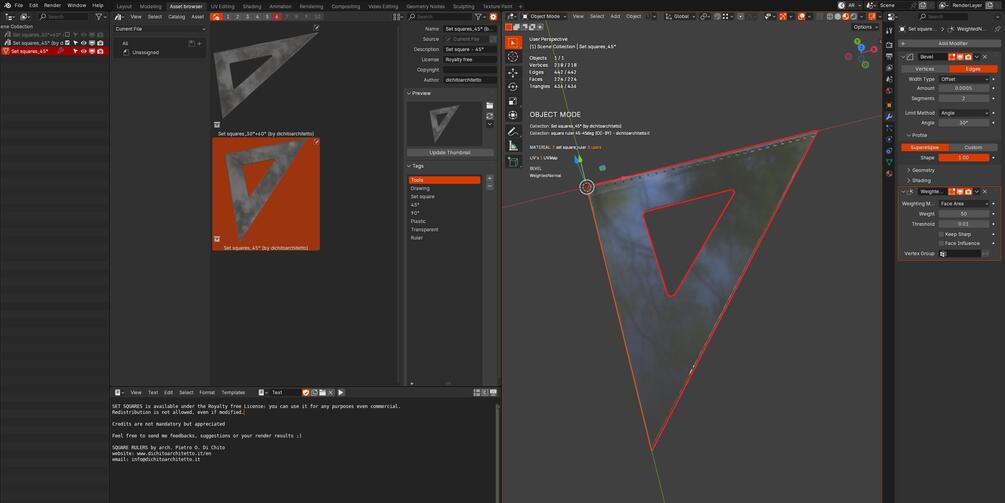The height and width of the screenshot is (503, 1005).
Task: Open the Current File library dropdown
Action: 160,29
